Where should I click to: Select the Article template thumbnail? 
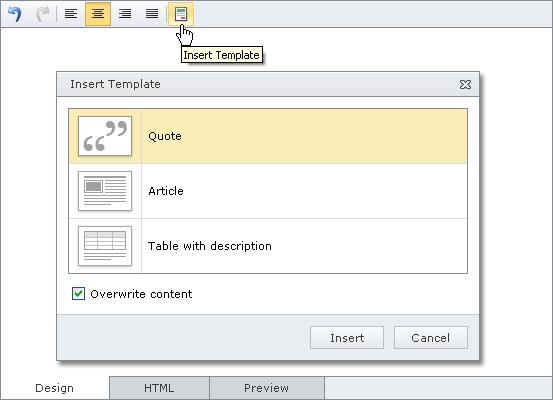[105, 191]
